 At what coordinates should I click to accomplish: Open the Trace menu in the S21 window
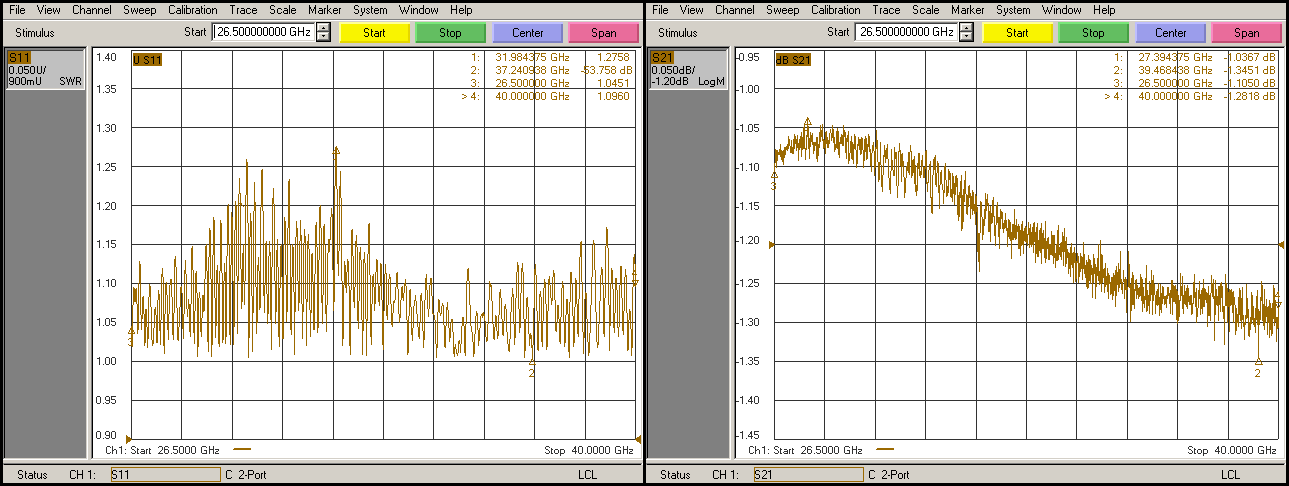(x=886, y=10)
